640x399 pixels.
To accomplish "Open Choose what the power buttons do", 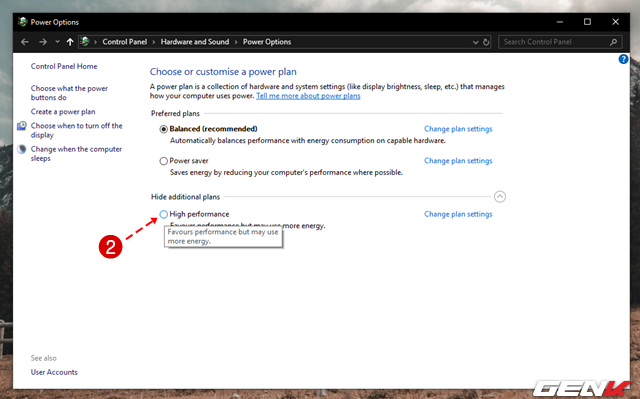I will [69, 93].
